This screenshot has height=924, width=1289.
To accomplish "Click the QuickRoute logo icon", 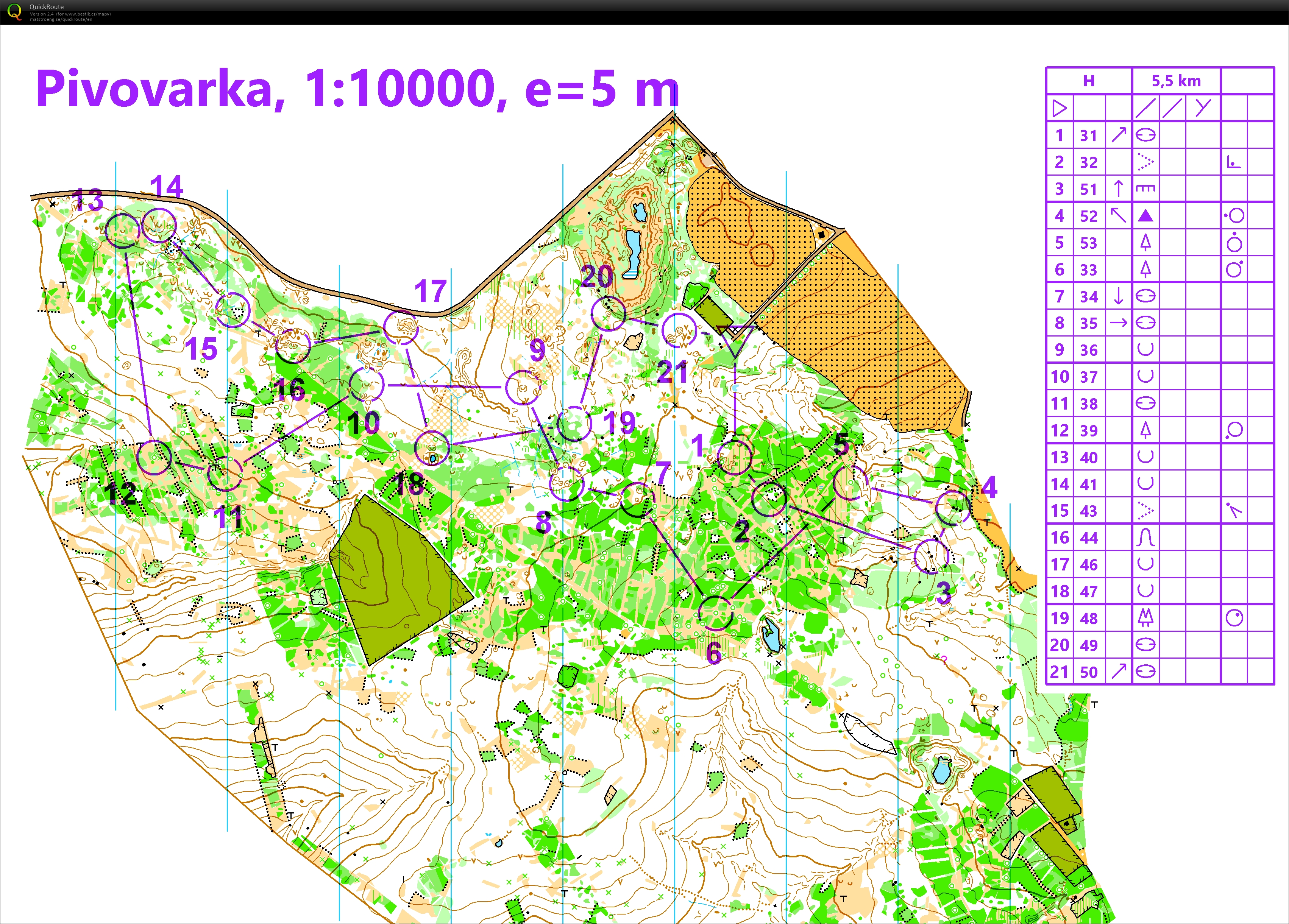I will pos(14,11).
